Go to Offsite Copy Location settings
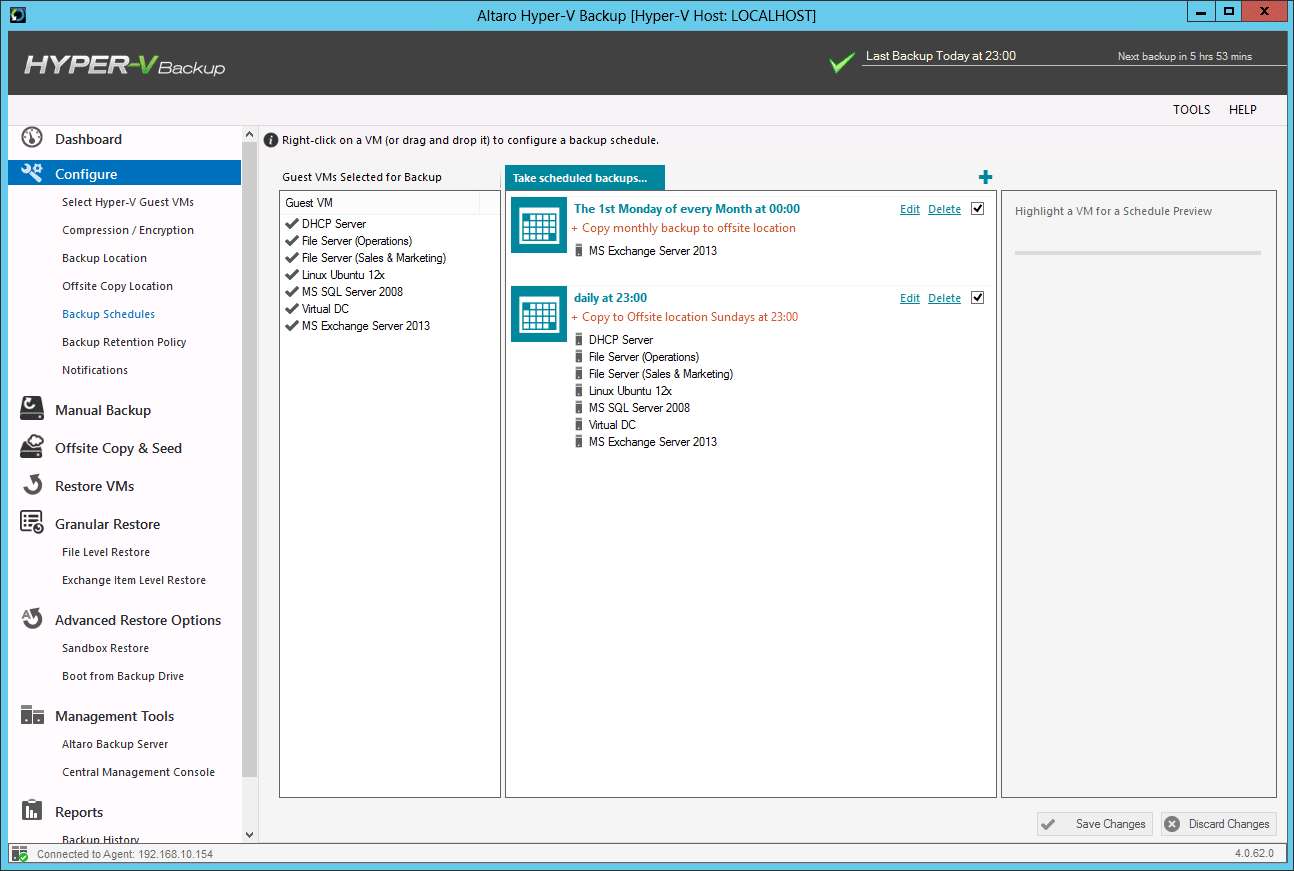Viewport: 1294px width, 871px height. (x=117, y=286)
